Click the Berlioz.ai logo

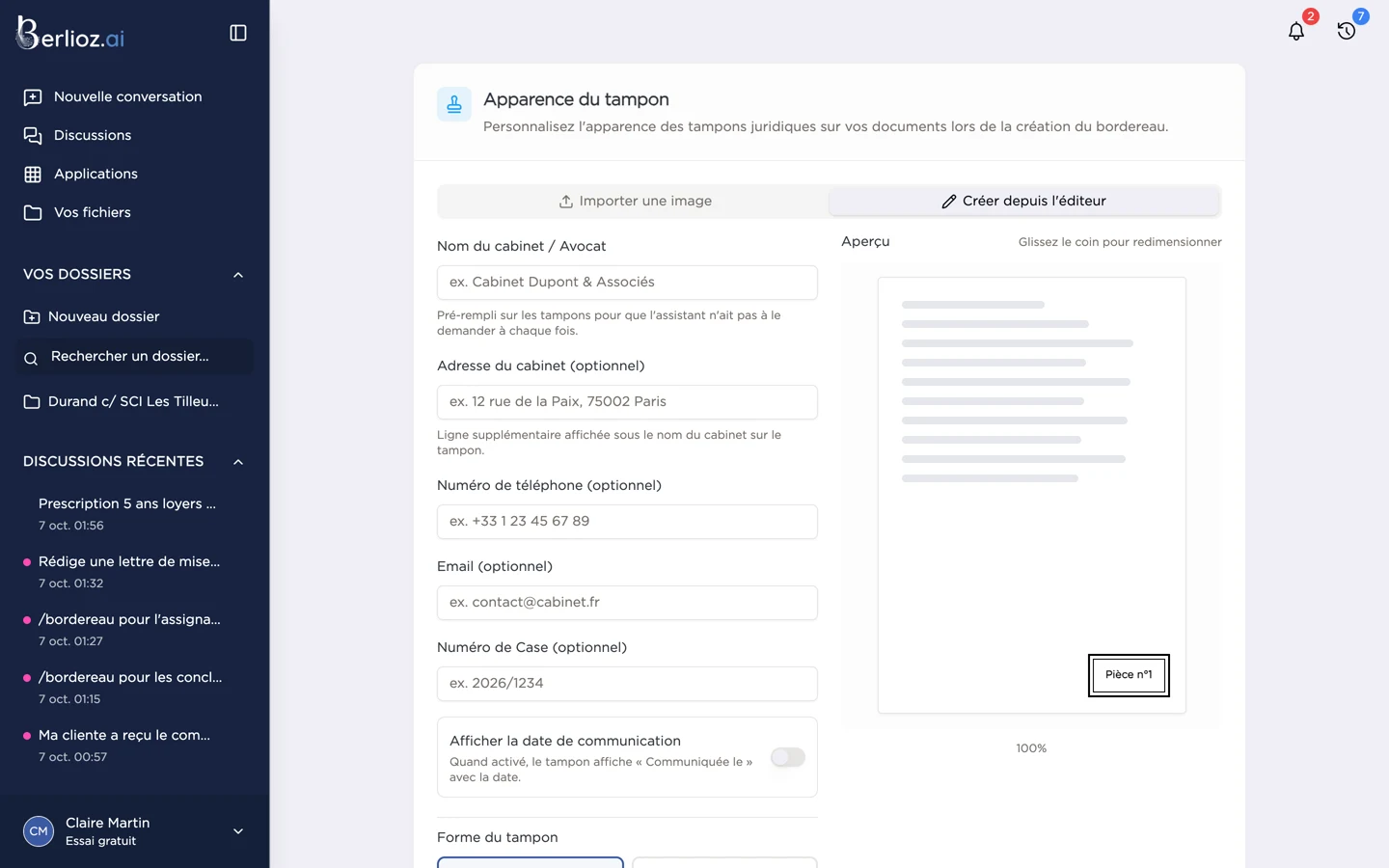tap(70, 34)
